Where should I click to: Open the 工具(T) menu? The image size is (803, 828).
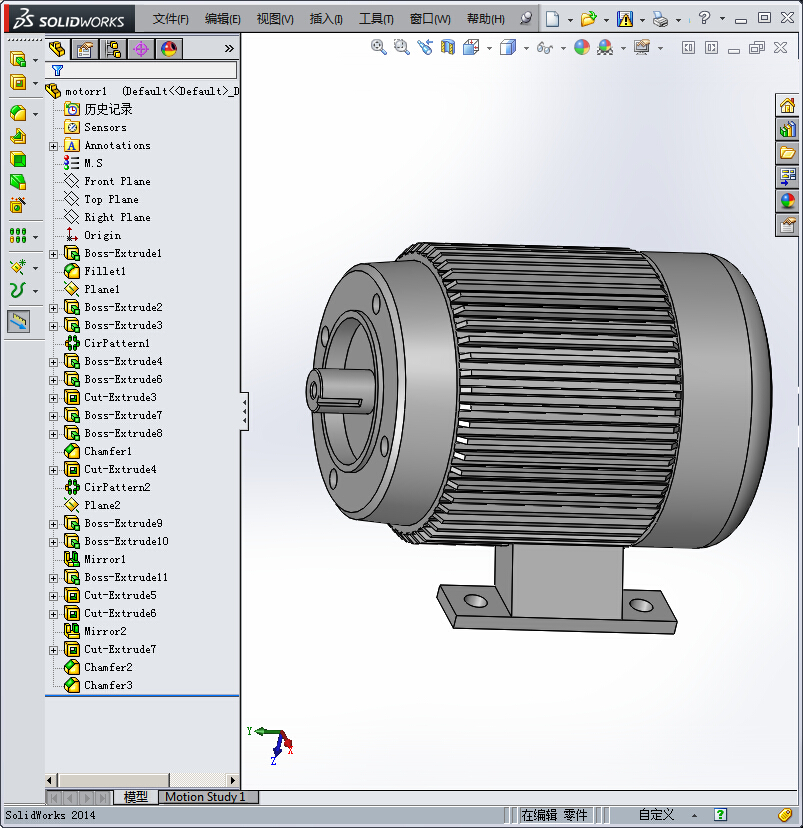pyautogui.click(x=376, y=19)
